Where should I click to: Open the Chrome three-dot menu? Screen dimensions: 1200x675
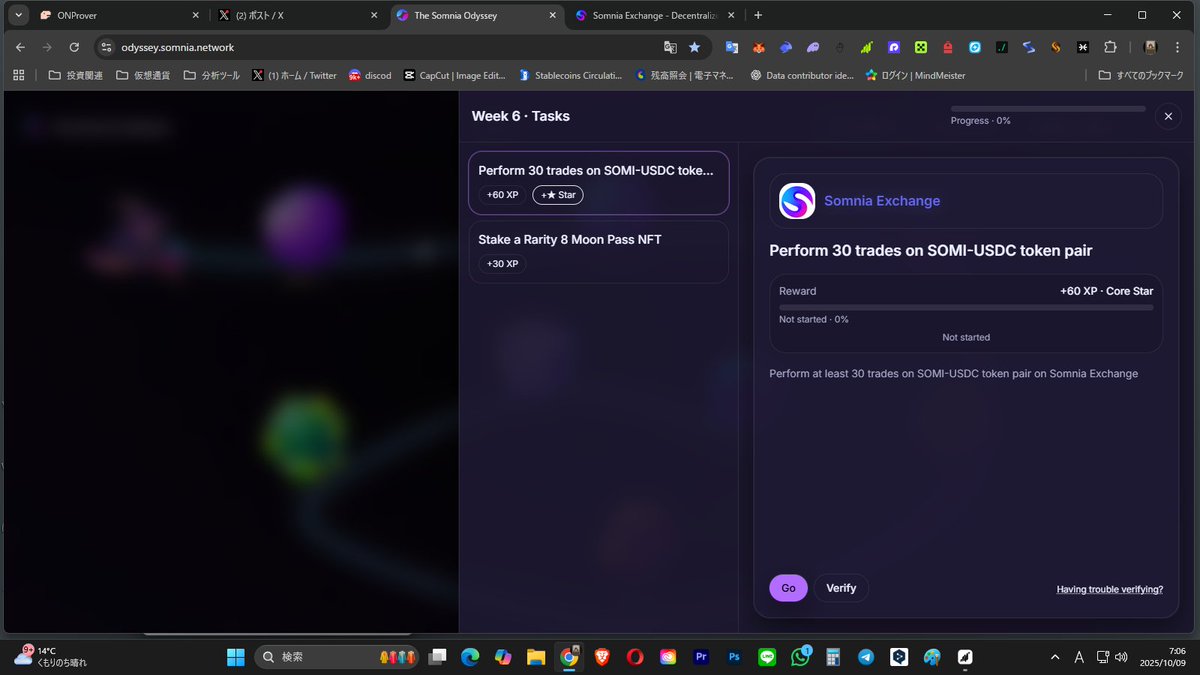point(1179,47)
